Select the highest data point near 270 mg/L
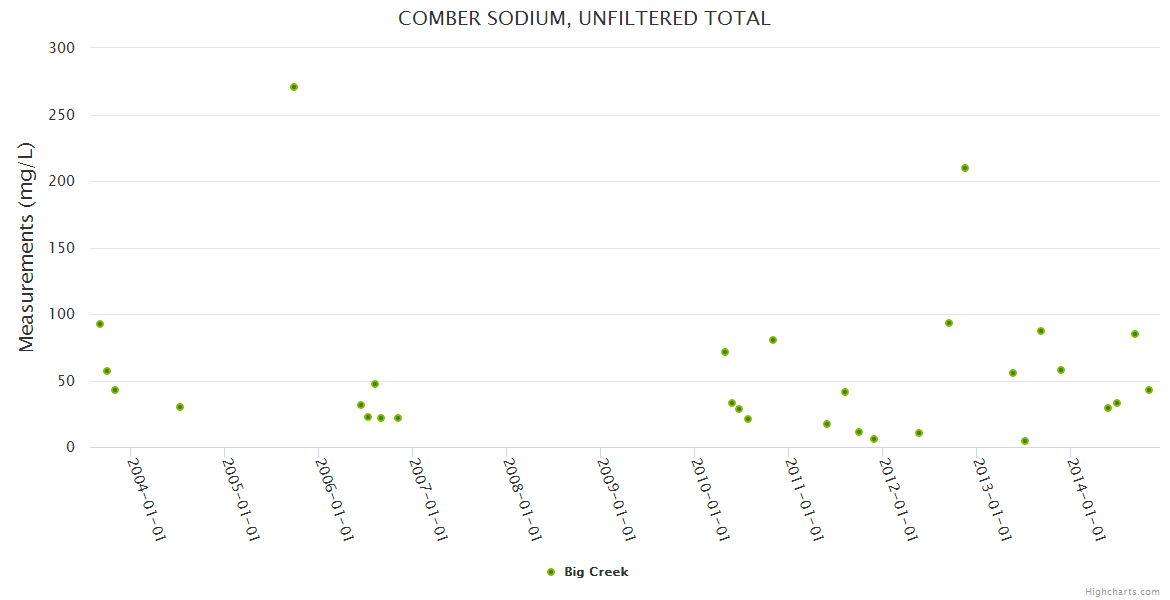 294,87
